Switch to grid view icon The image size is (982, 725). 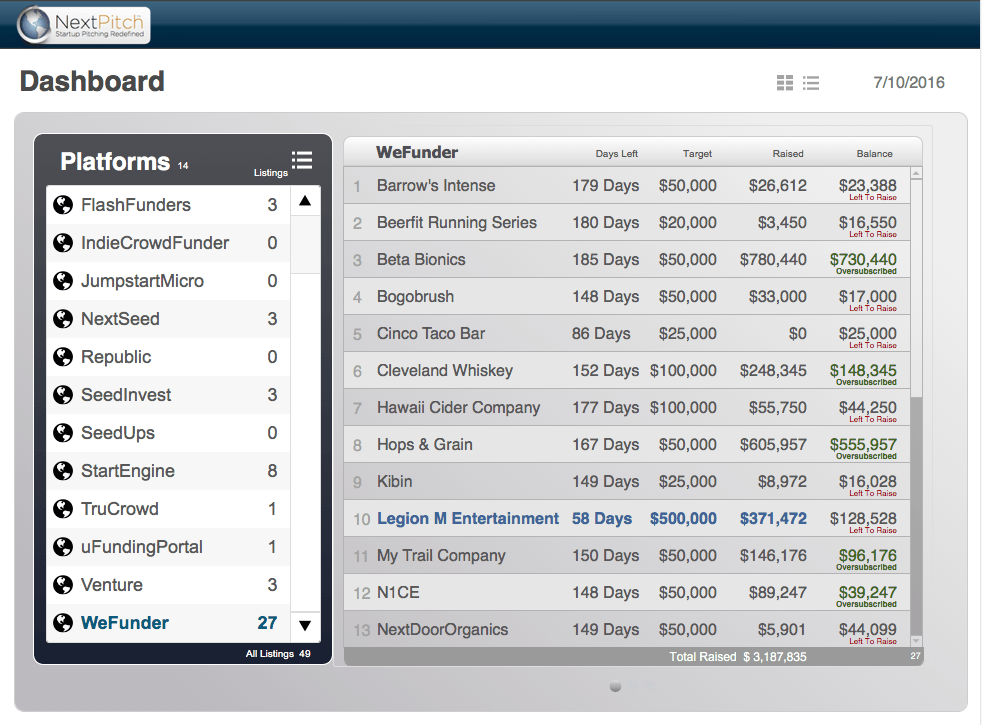point(785,83)
